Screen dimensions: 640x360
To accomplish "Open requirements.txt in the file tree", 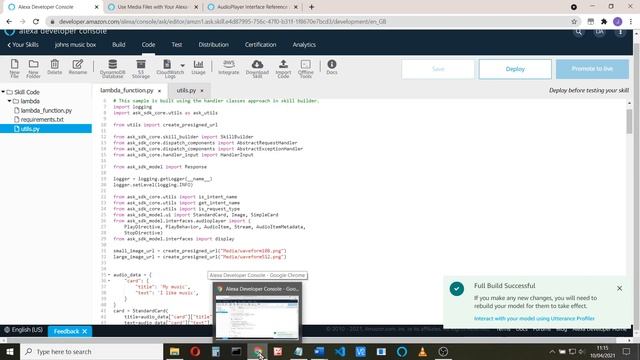I will (x=42, y=119).
